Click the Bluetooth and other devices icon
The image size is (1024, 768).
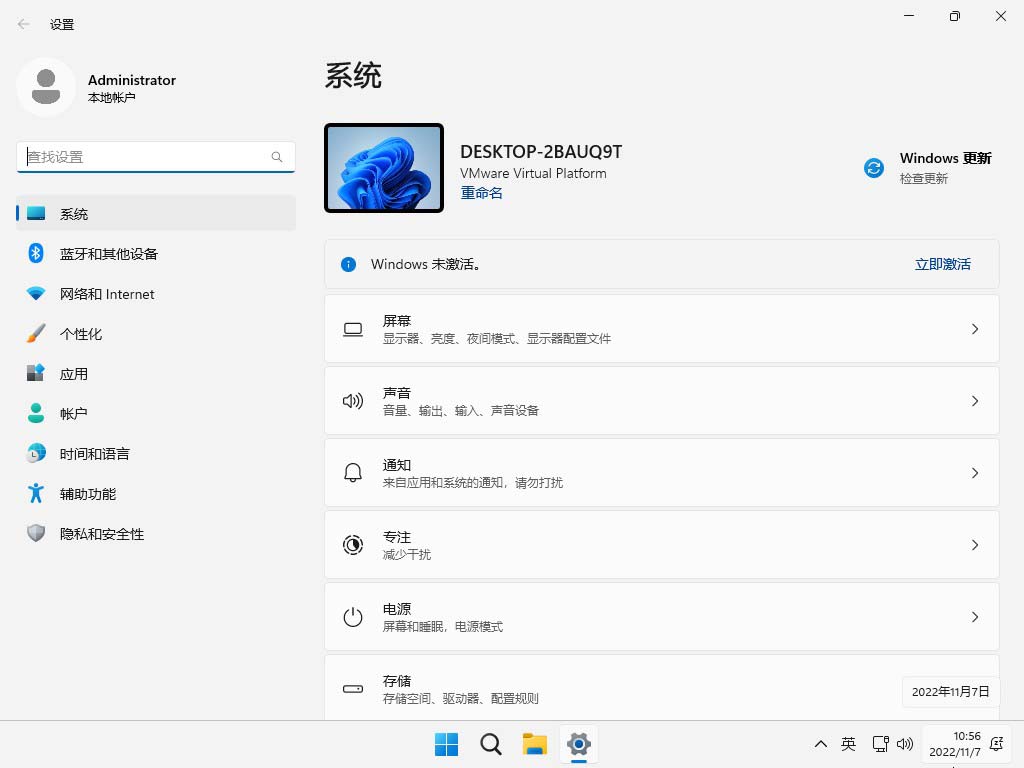[x=36, y=254]
